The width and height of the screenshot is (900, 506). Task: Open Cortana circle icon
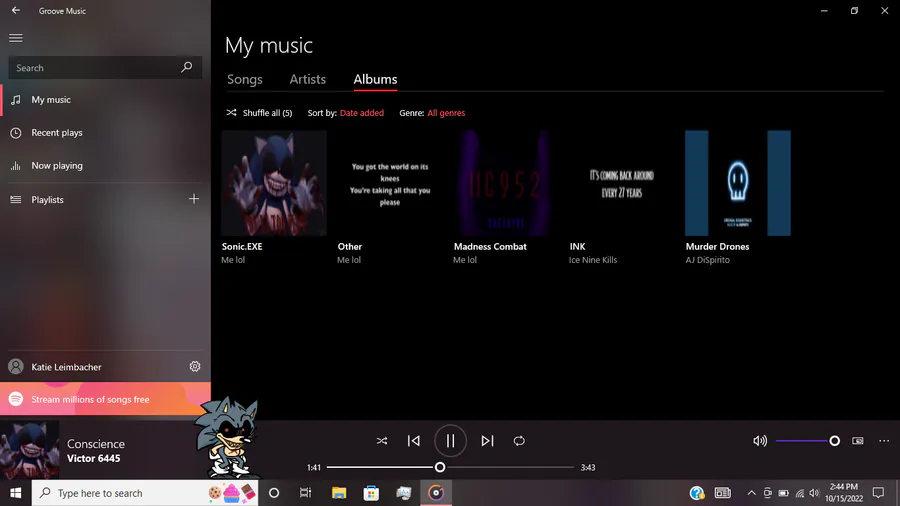pyautogui.click(x=274, y=493)
